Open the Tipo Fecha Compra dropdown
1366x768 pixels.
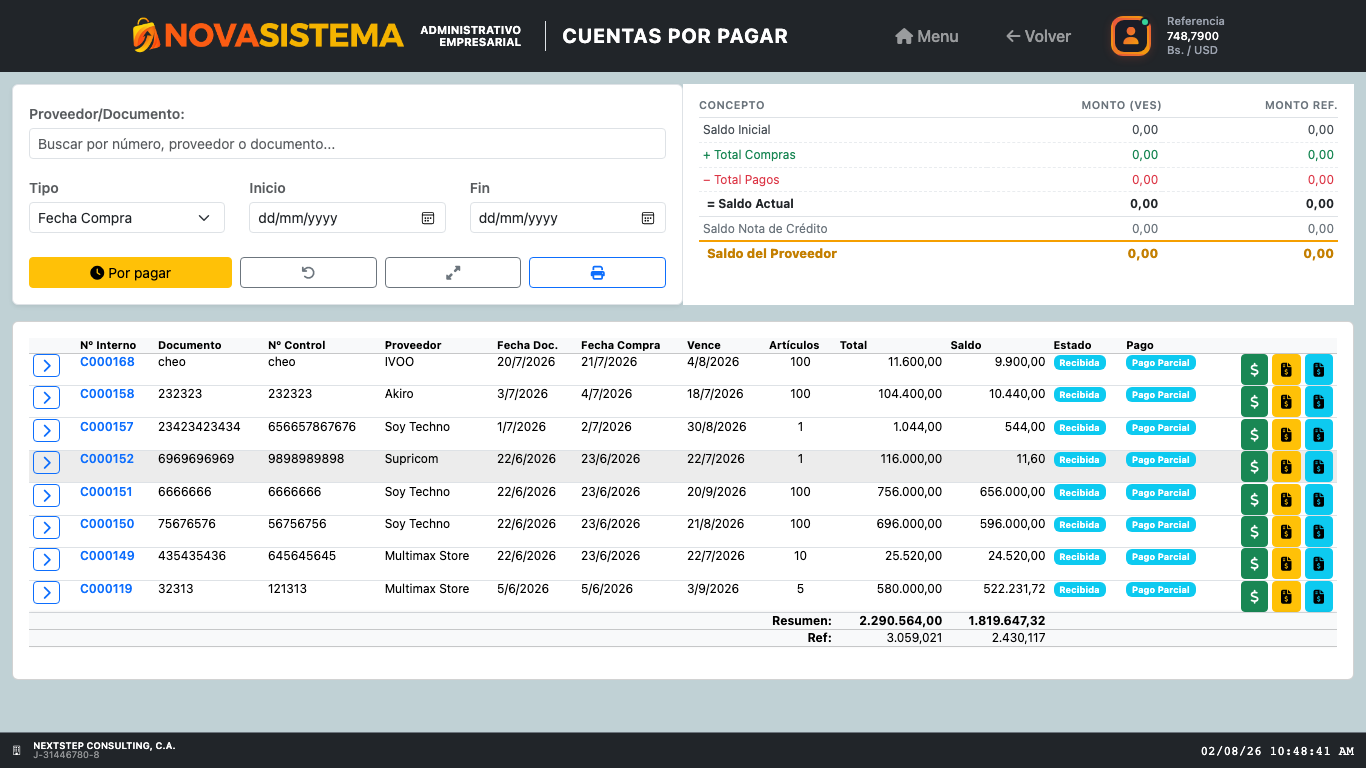pyautogui.click(x=127, y=218)
